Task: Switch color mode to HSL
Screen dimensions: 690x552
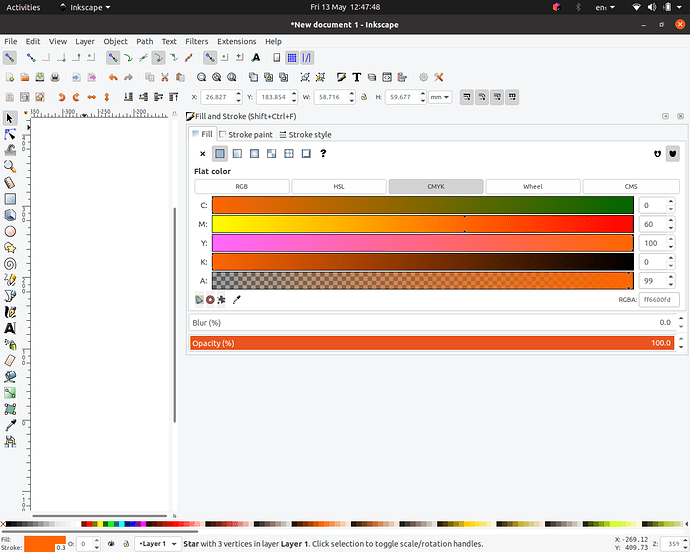Action: (338, 187)
